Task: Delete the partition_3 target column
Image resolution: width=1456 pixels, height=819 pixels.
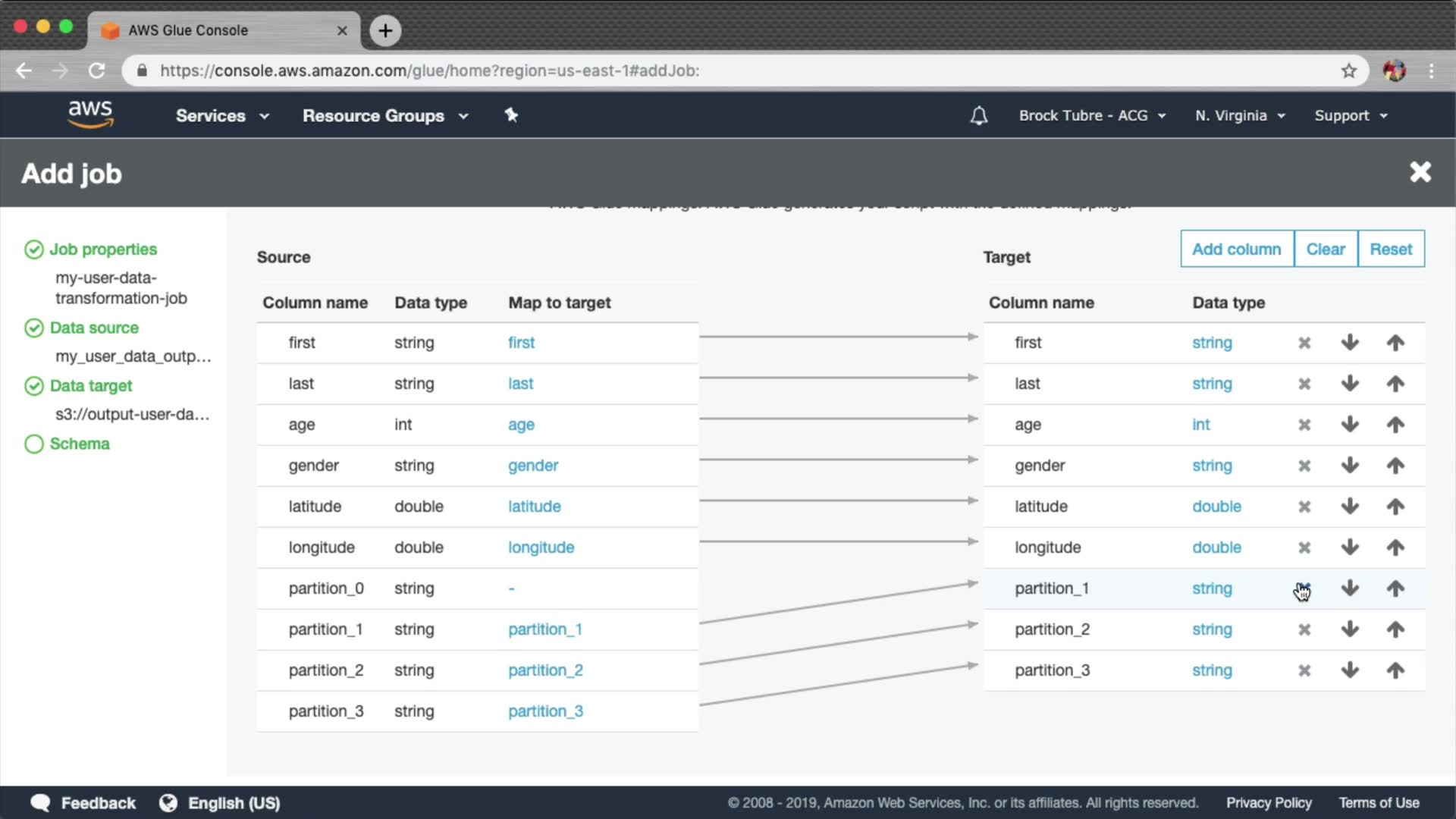Action: [1304, 670]
